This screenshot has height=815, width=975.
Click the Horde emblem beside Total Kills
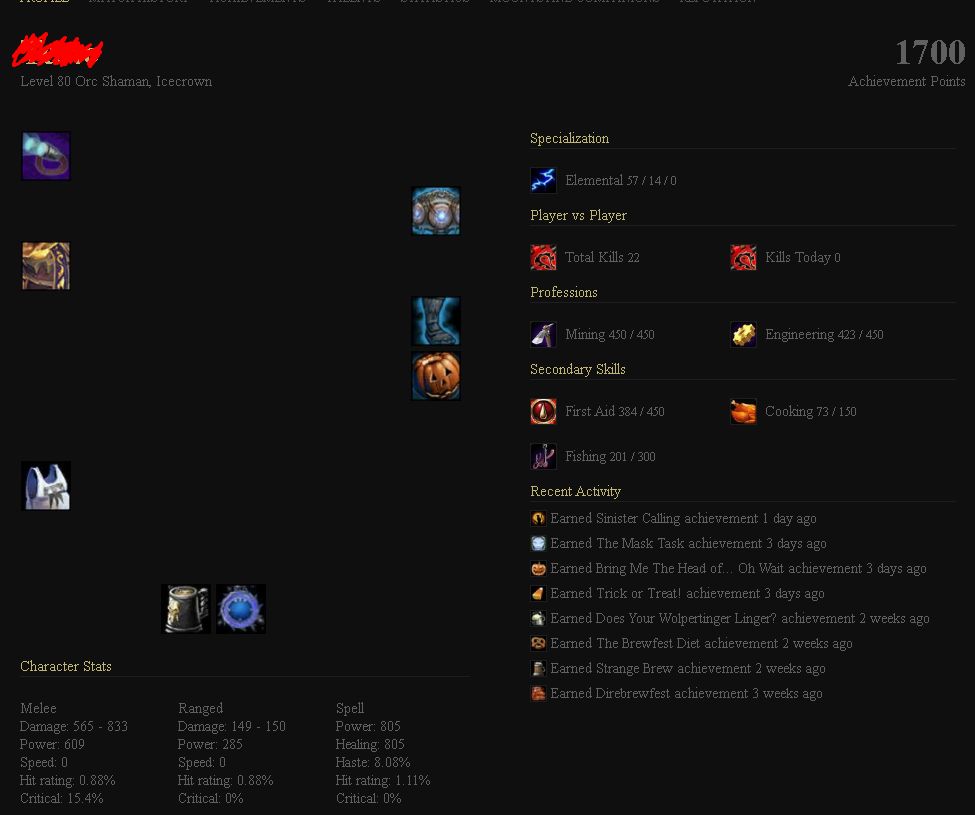pyautogui.click(x=543, y=257)
